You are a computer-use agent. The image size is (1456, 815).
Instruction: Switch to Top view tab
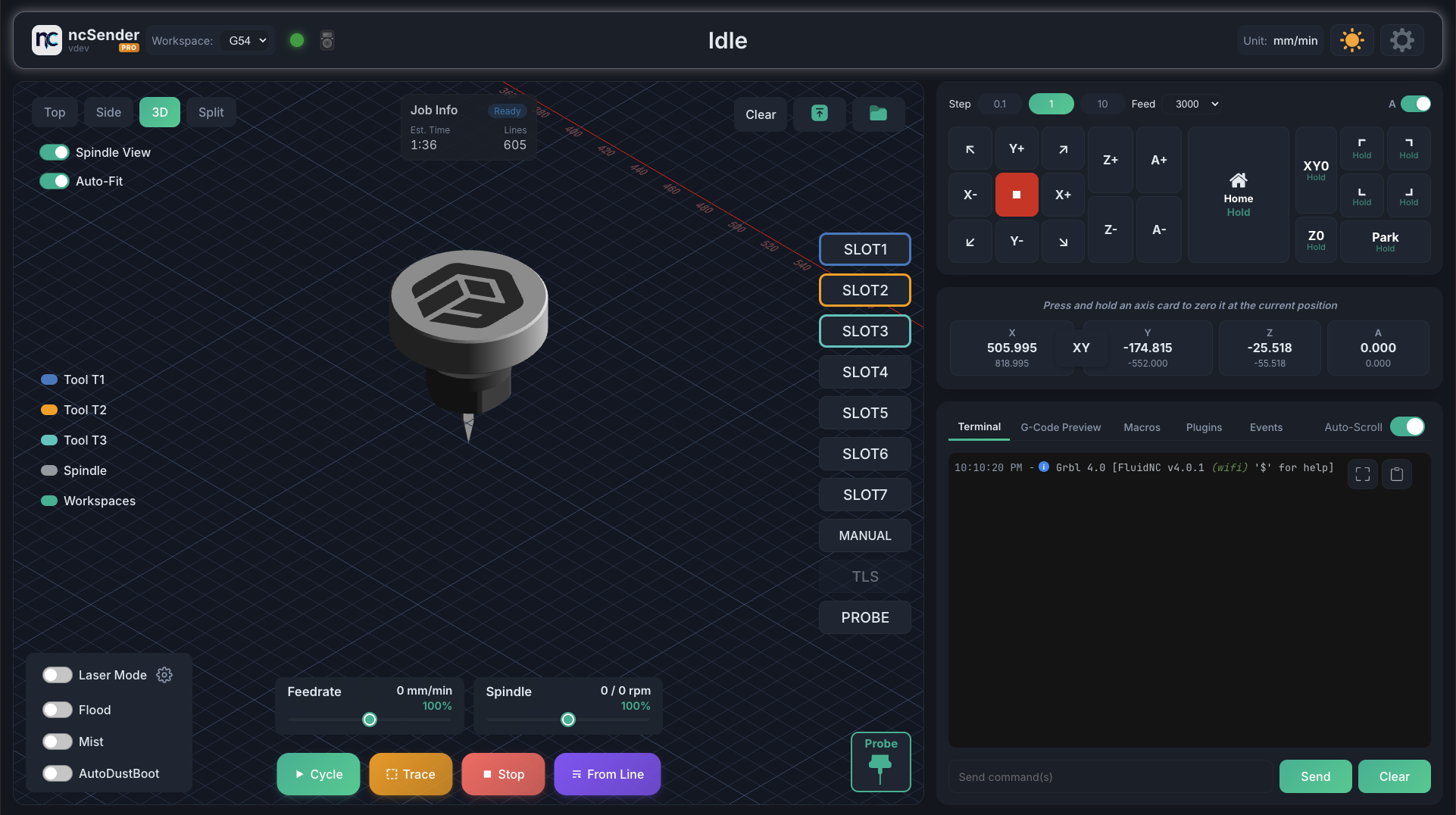pos(55,112)
